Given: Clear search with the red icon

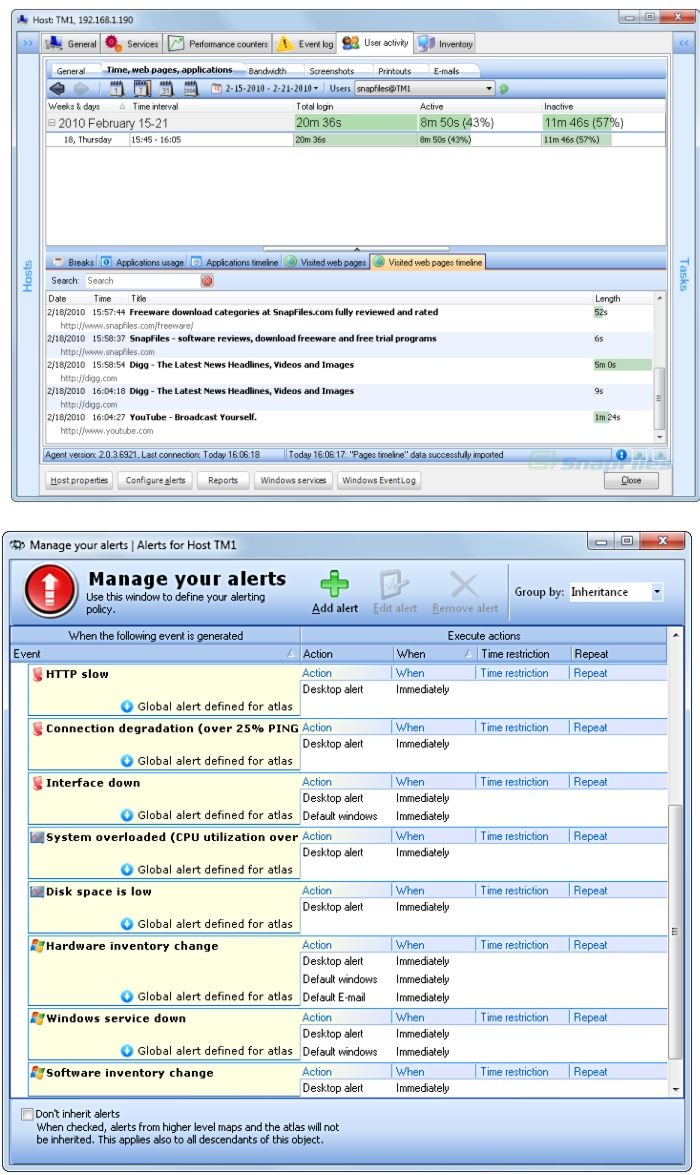Looking at the screenshot, I should pos(207,281).
